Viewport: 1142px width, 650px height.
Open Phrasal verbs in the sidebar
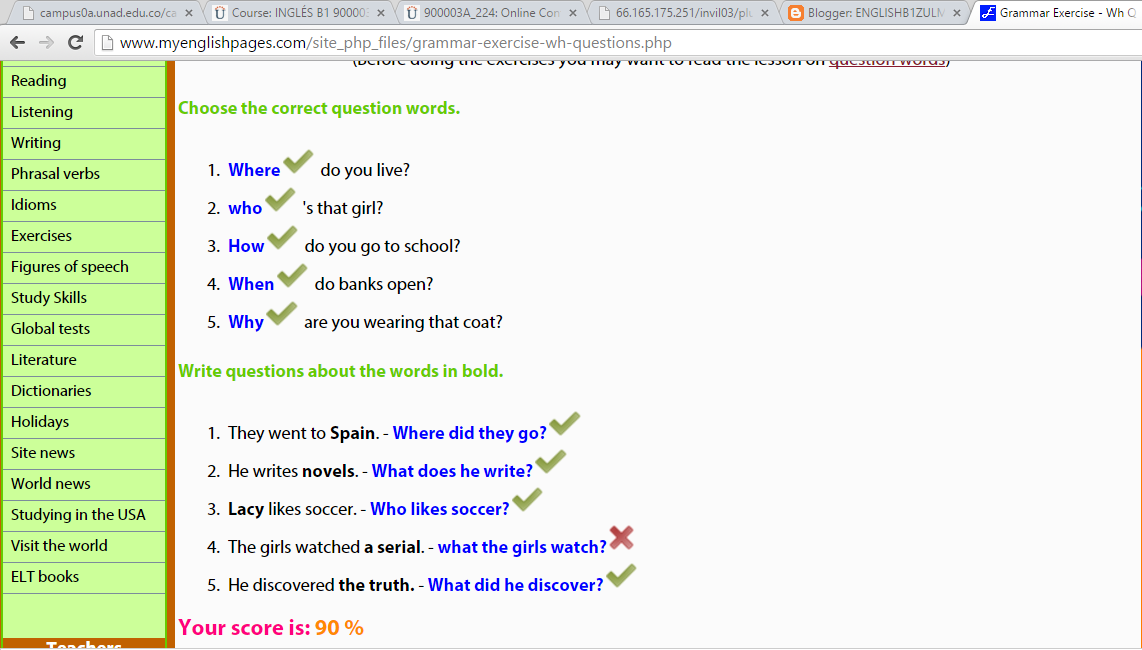point(84,174)
